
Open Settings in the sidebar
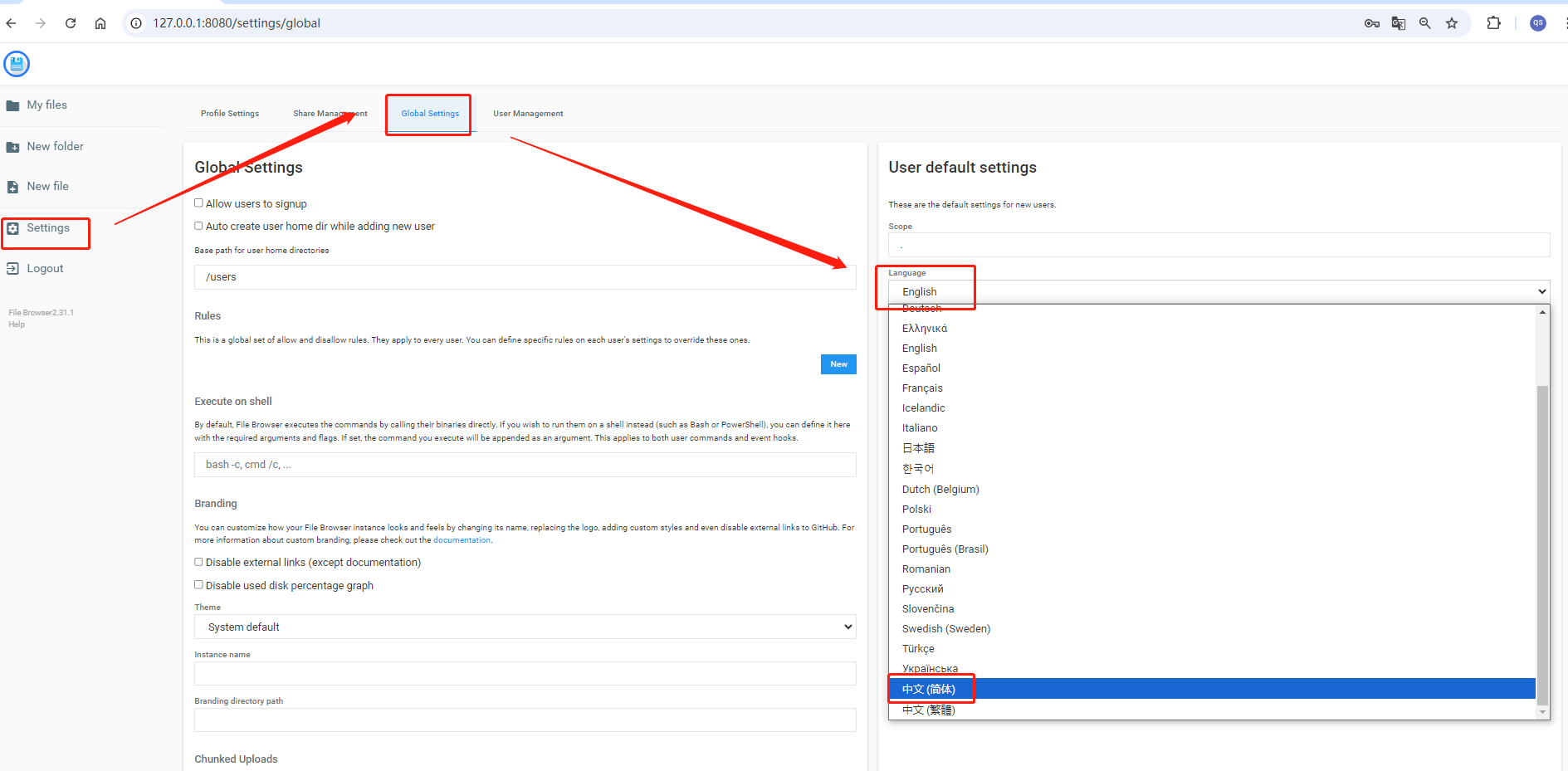(47, 228)
